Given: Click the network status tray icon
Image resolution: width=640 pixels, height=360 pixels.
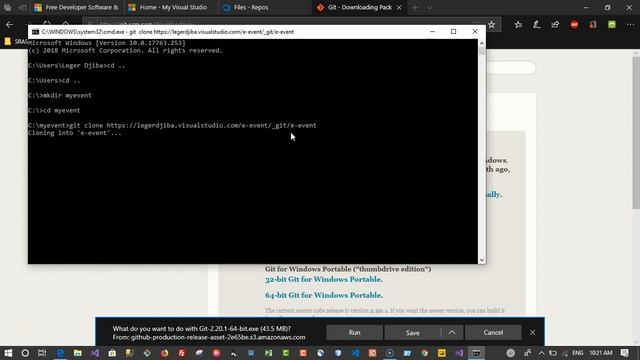Looking at the screenshot, I should 565,353.
